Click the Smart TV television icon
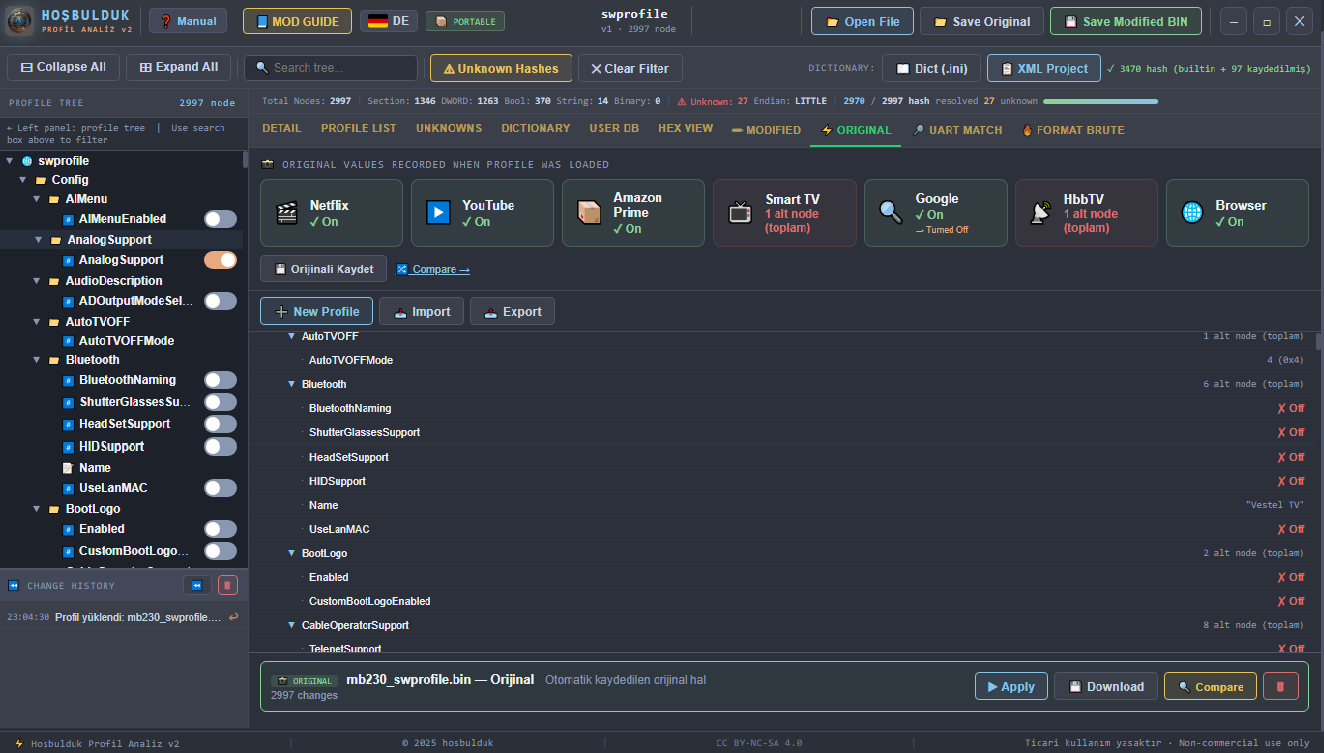 740,212
